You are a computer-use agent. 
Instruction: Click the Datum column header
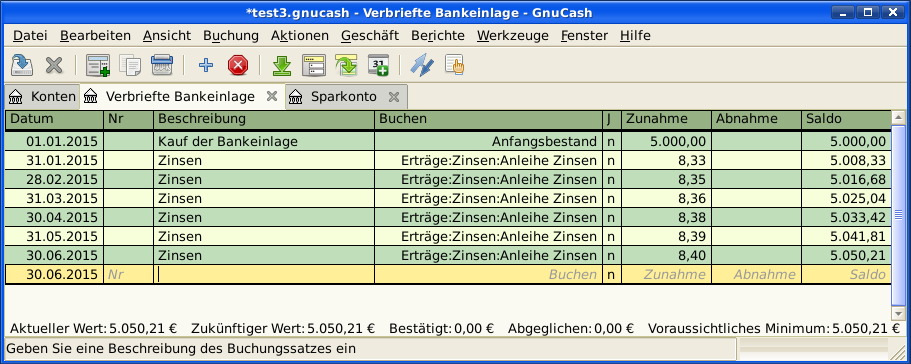[x=55, y=119]
